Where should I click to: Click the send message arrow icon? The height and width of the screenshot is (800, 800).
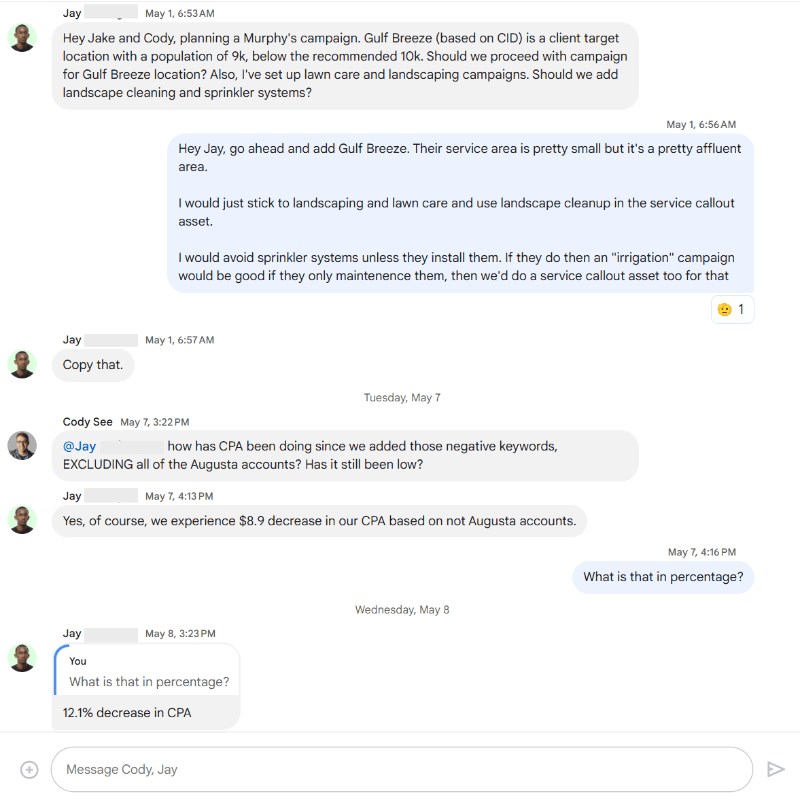click(777, 769)
